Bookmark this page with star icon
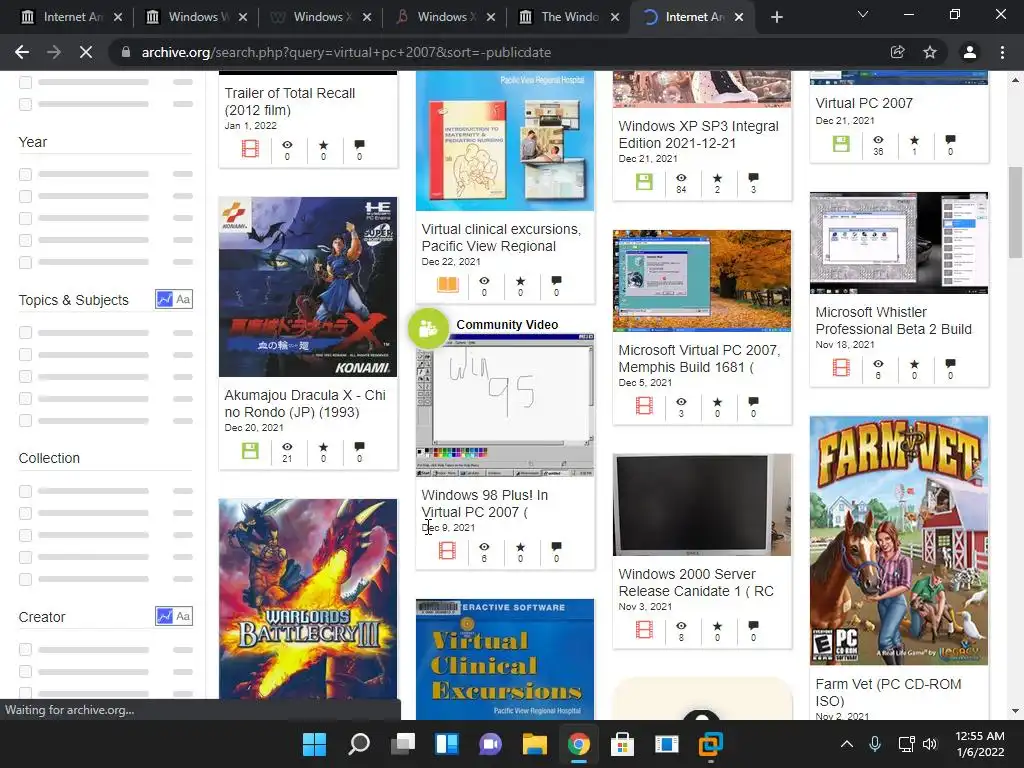The image size is (1024, 768). [930, 52]
